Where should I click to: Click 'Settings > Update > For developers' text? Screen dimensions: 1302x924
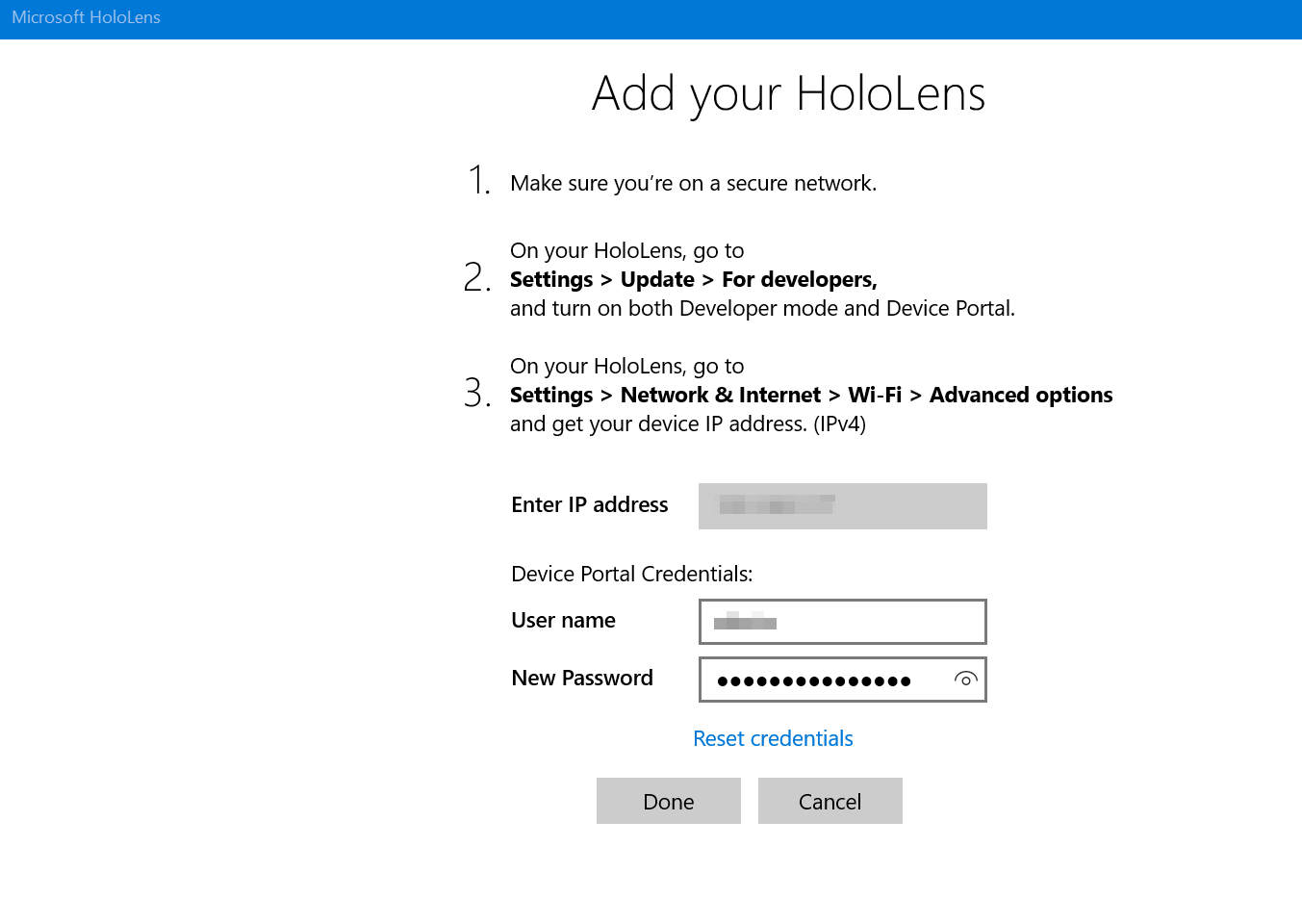click(x=693, y=280)
